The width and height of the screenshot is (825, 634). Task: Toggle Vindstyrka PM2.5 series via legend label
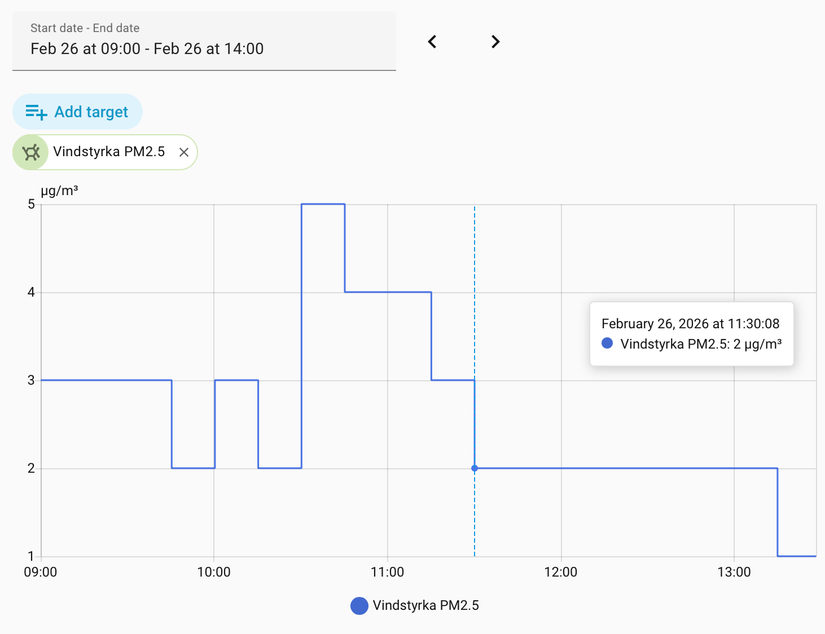click(x=425, y=606)
